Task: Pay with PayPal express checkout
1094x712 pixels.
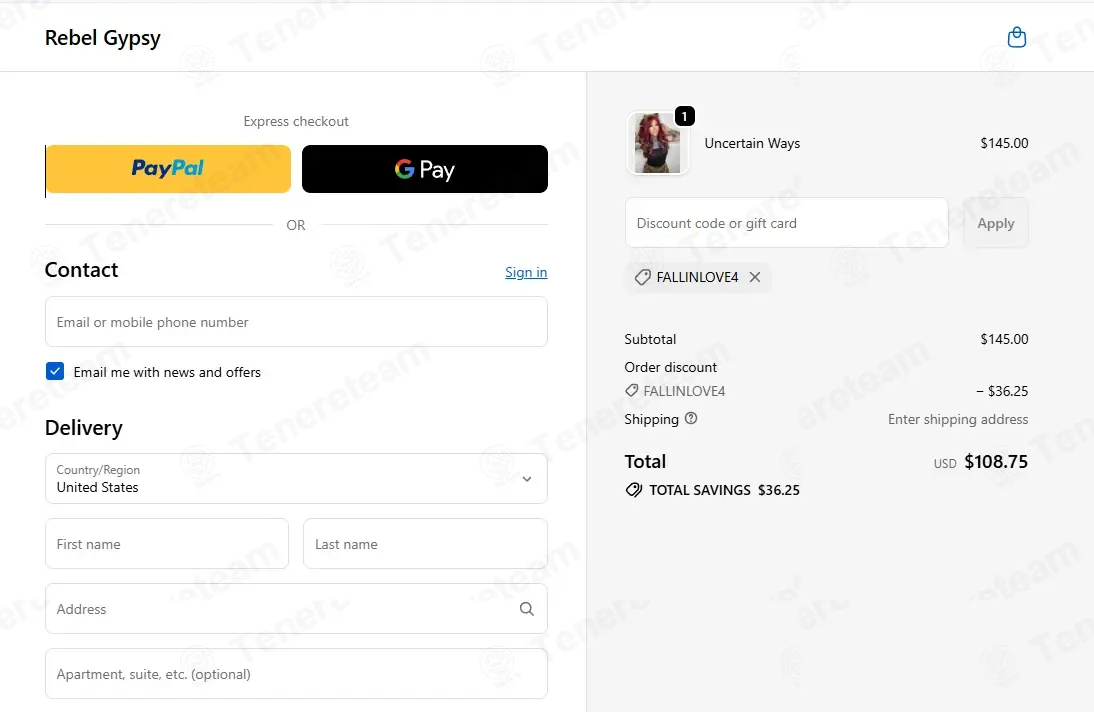Action: pyautogui.click(x=168, y=169)
